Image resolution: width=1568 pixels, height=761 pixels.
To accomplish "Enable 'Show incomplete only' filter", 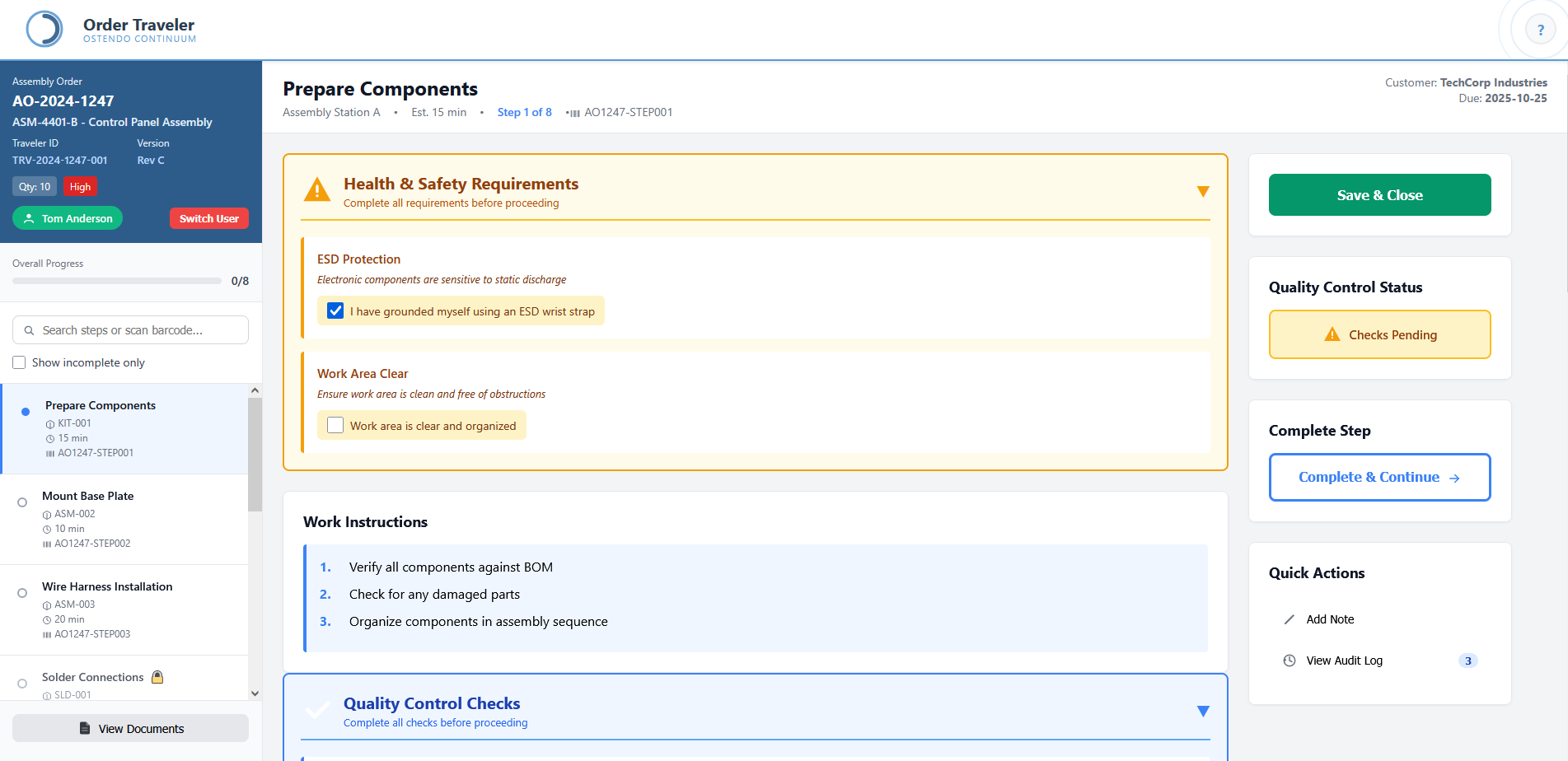I will pos(20,362).
